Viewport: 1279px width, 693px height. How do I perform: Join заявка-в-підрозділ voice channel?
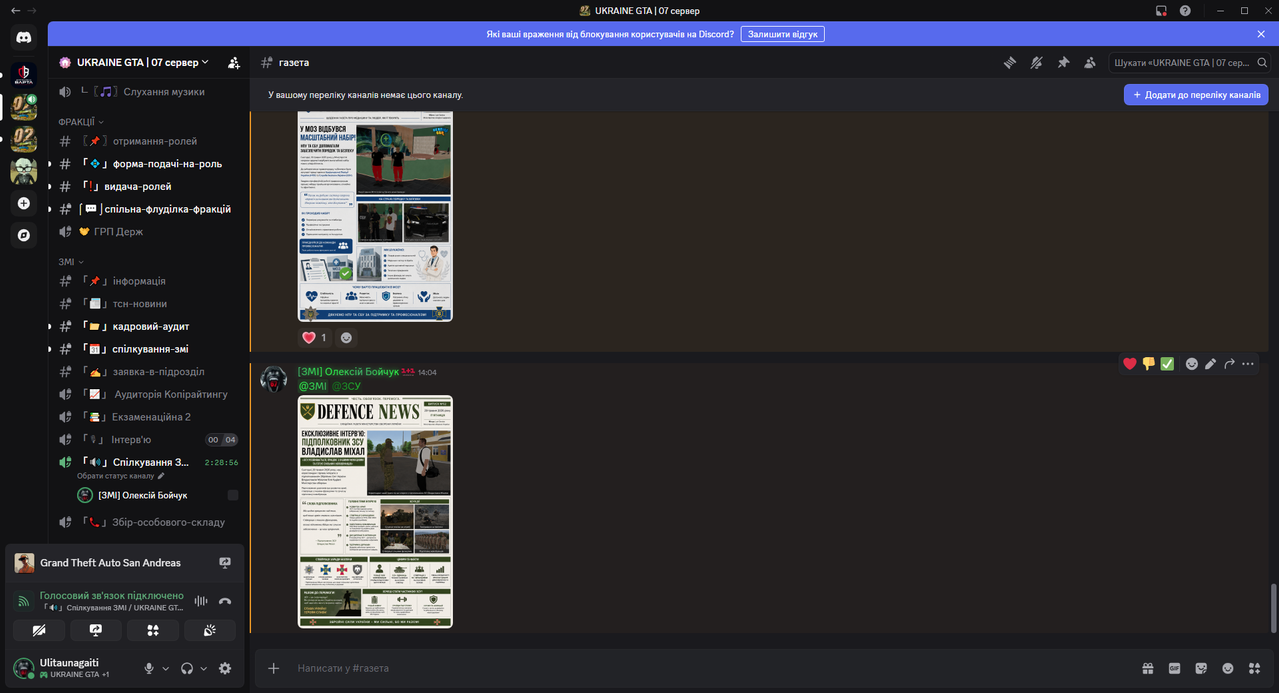(148, 371)
